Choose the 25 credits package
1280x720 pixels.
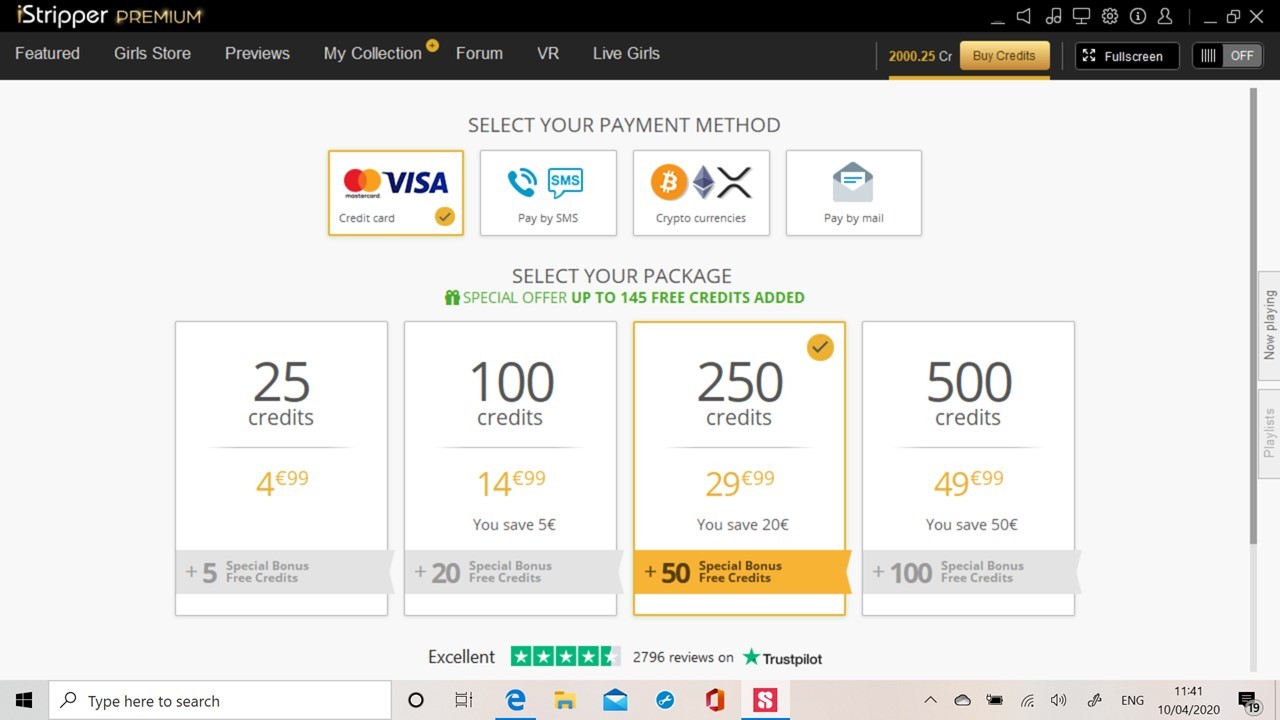click(281, 468)
